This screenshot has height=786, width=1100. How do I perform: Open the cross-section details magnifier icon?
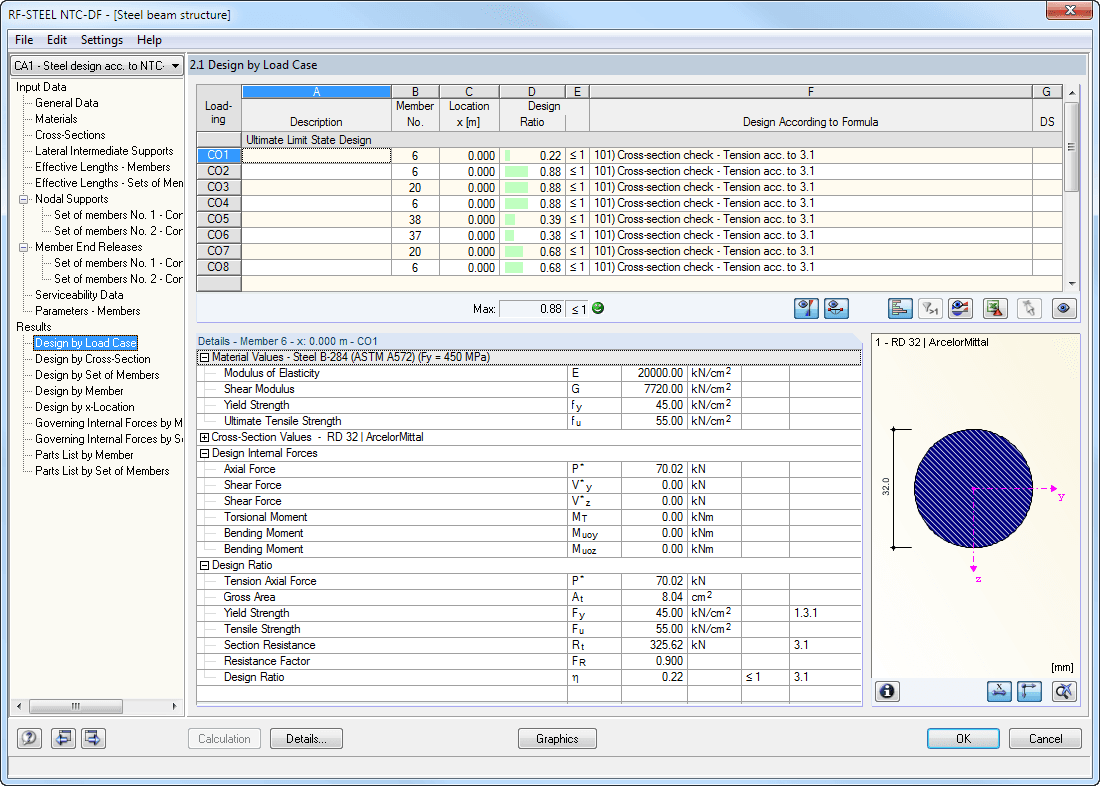click(1062, 691)
